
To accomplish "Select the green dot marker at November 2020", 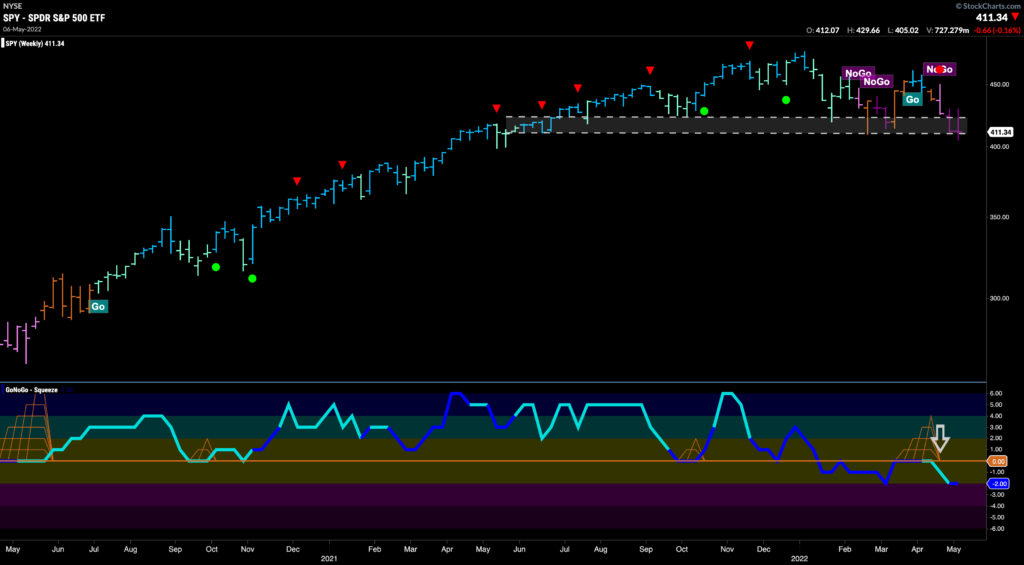I will point(252,278).
